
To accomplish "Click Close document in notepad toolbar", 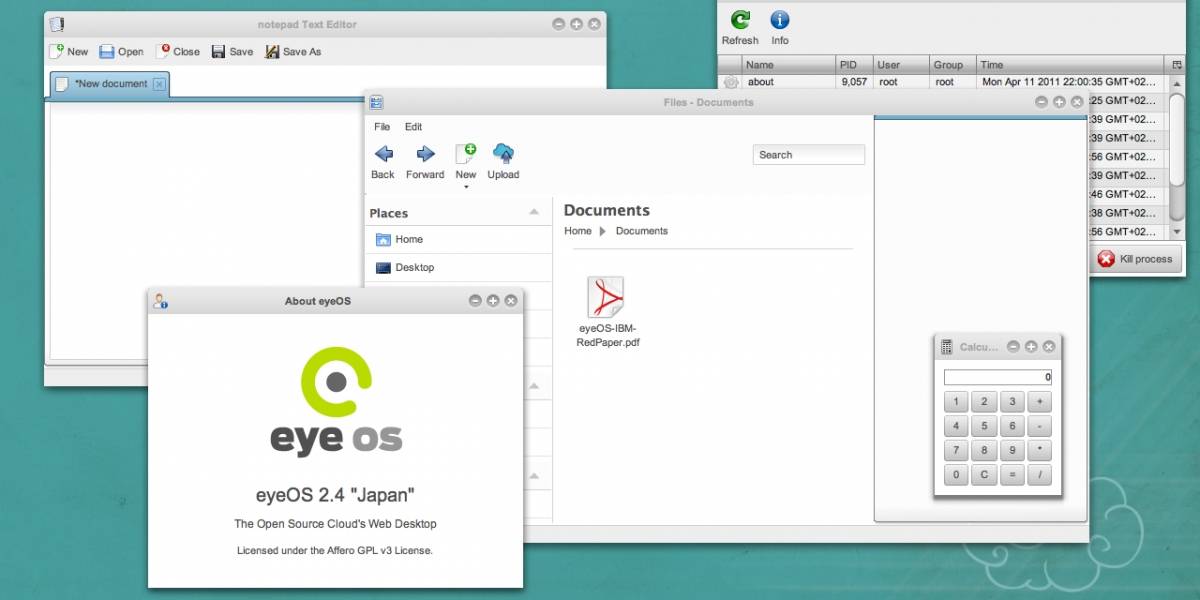I will click(x=177, y=51).
